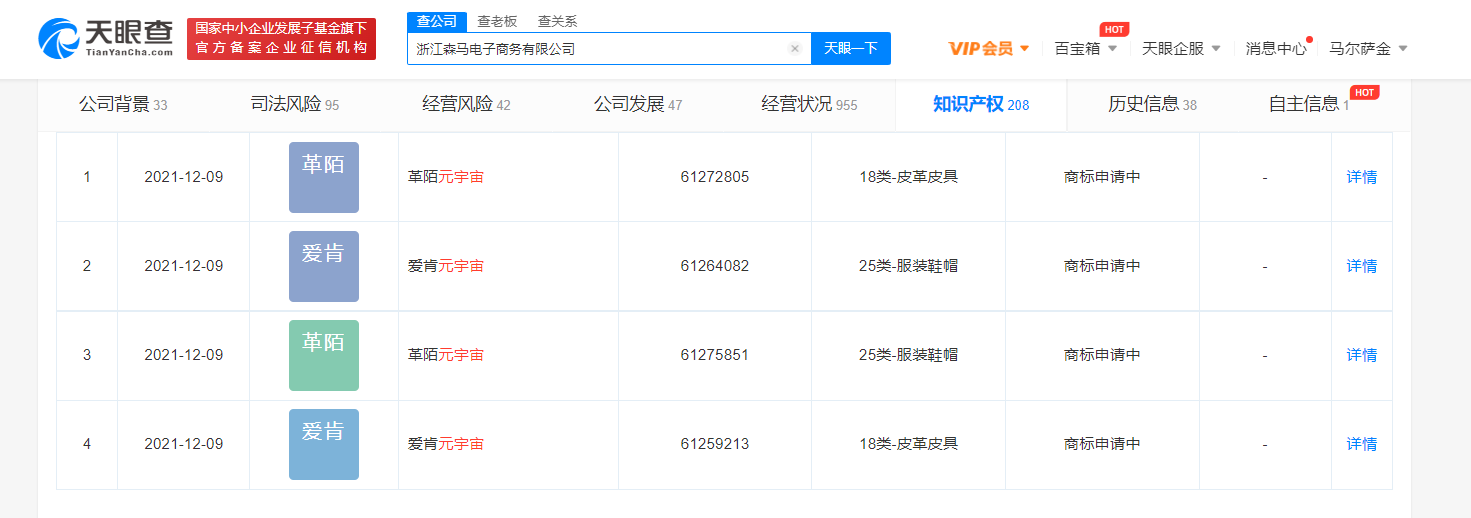Select the 司法风险 tab
This screenshot has height=518, width=1471.
tap(294, 104)
